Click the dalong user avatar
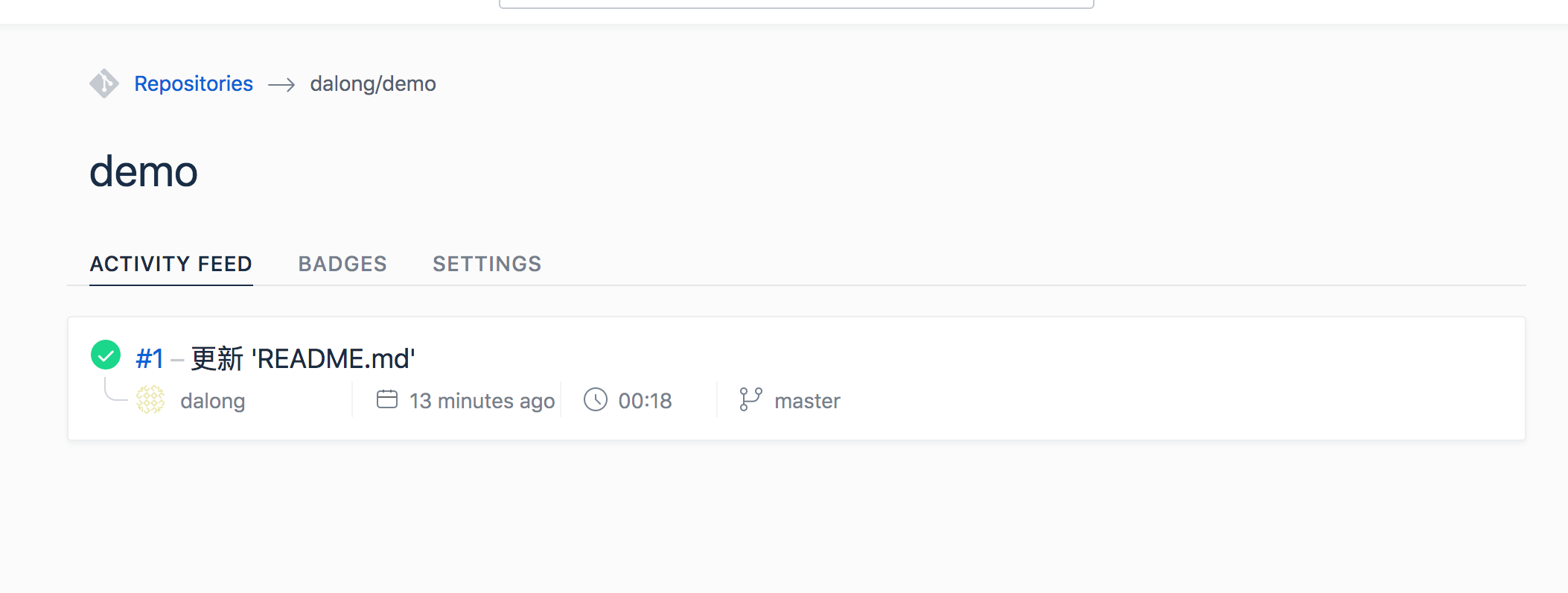 pos(150,400)
